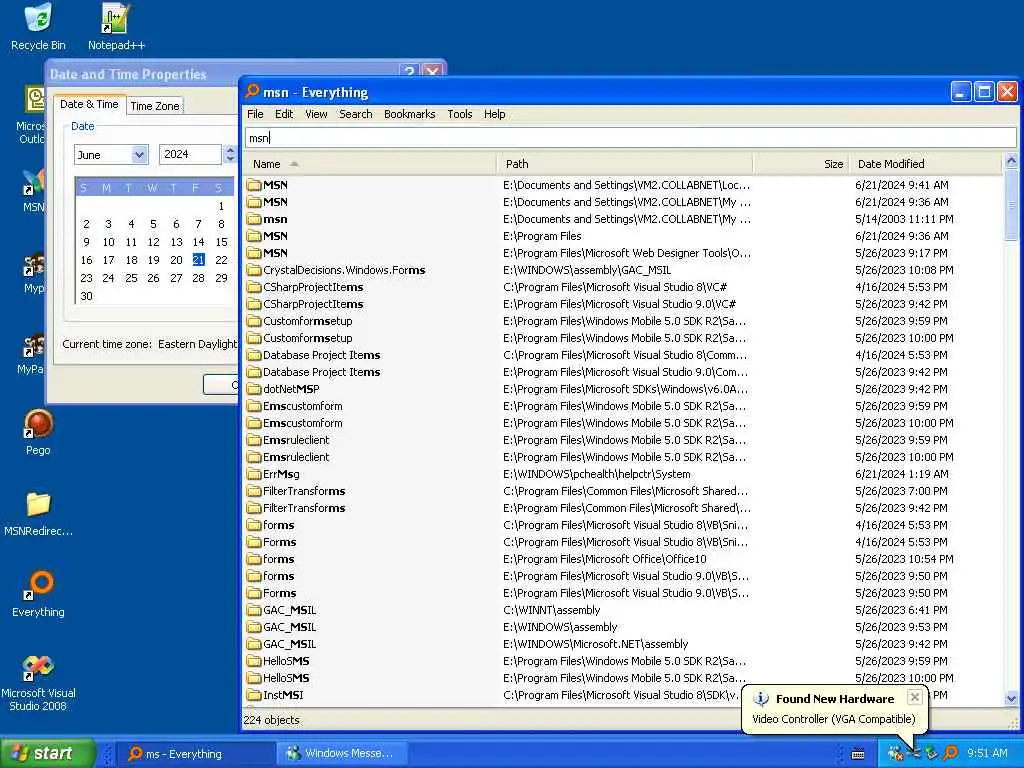Select day 5 in the calendar

coord(153,224)
